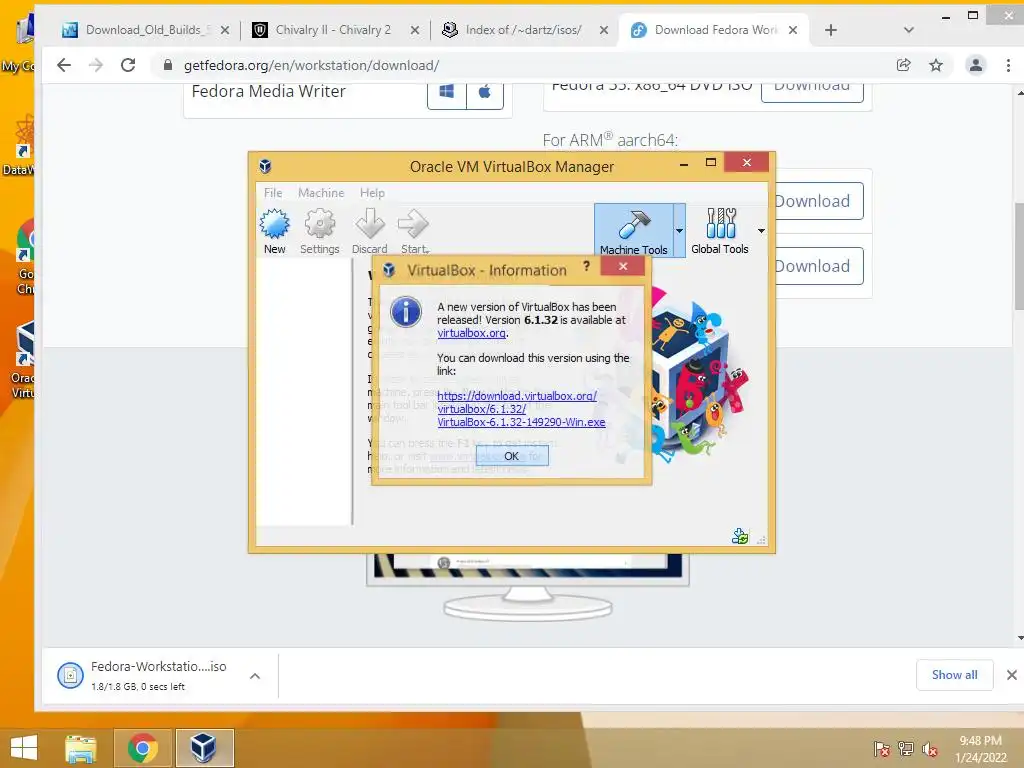Image resolution: width=1024 pixels, height=768 pixels.
Task: Expand the Fedora iso download options chevron
Action: tap(255, 676)
